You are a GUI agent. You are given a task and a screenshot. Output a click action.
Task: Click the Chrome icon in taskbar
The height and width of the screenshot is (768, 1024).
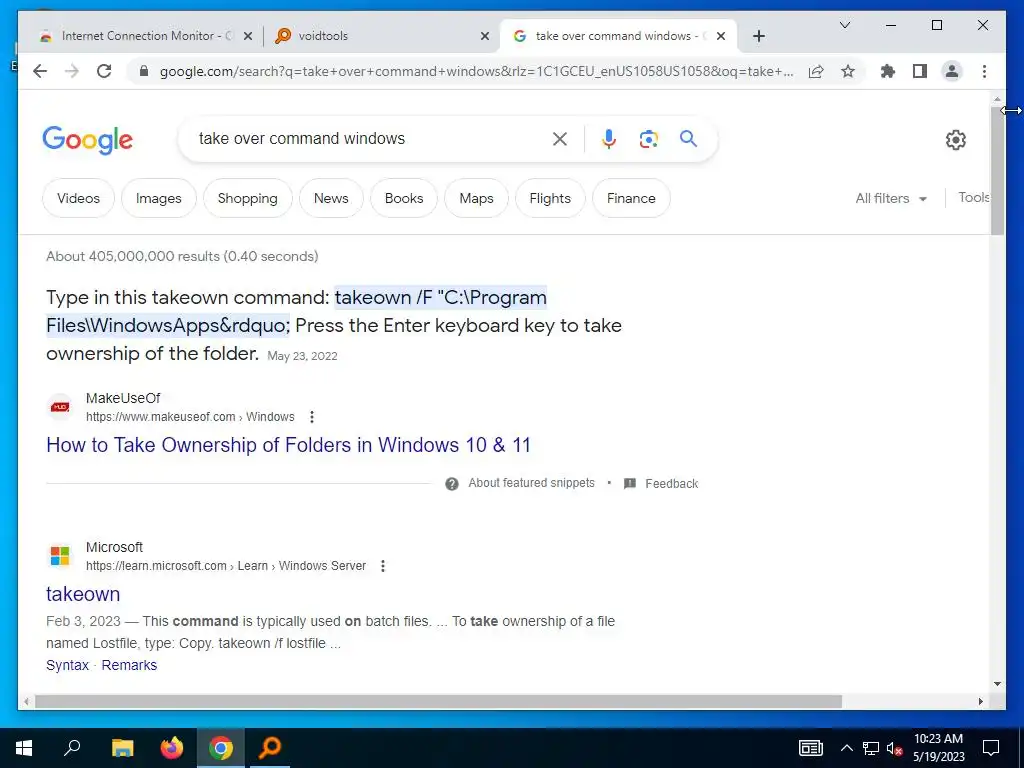pos(221,748)
